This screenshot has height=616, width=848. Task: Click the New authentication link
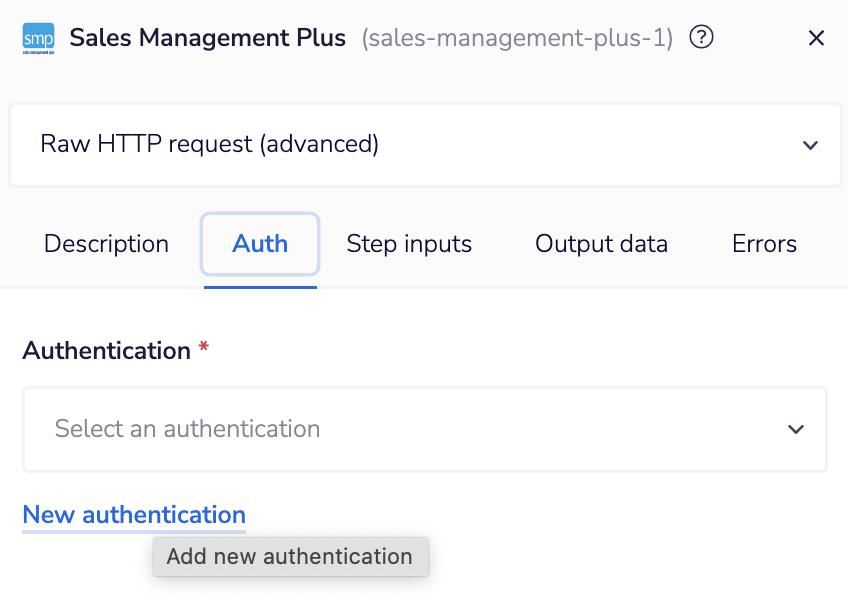(133, 514)
